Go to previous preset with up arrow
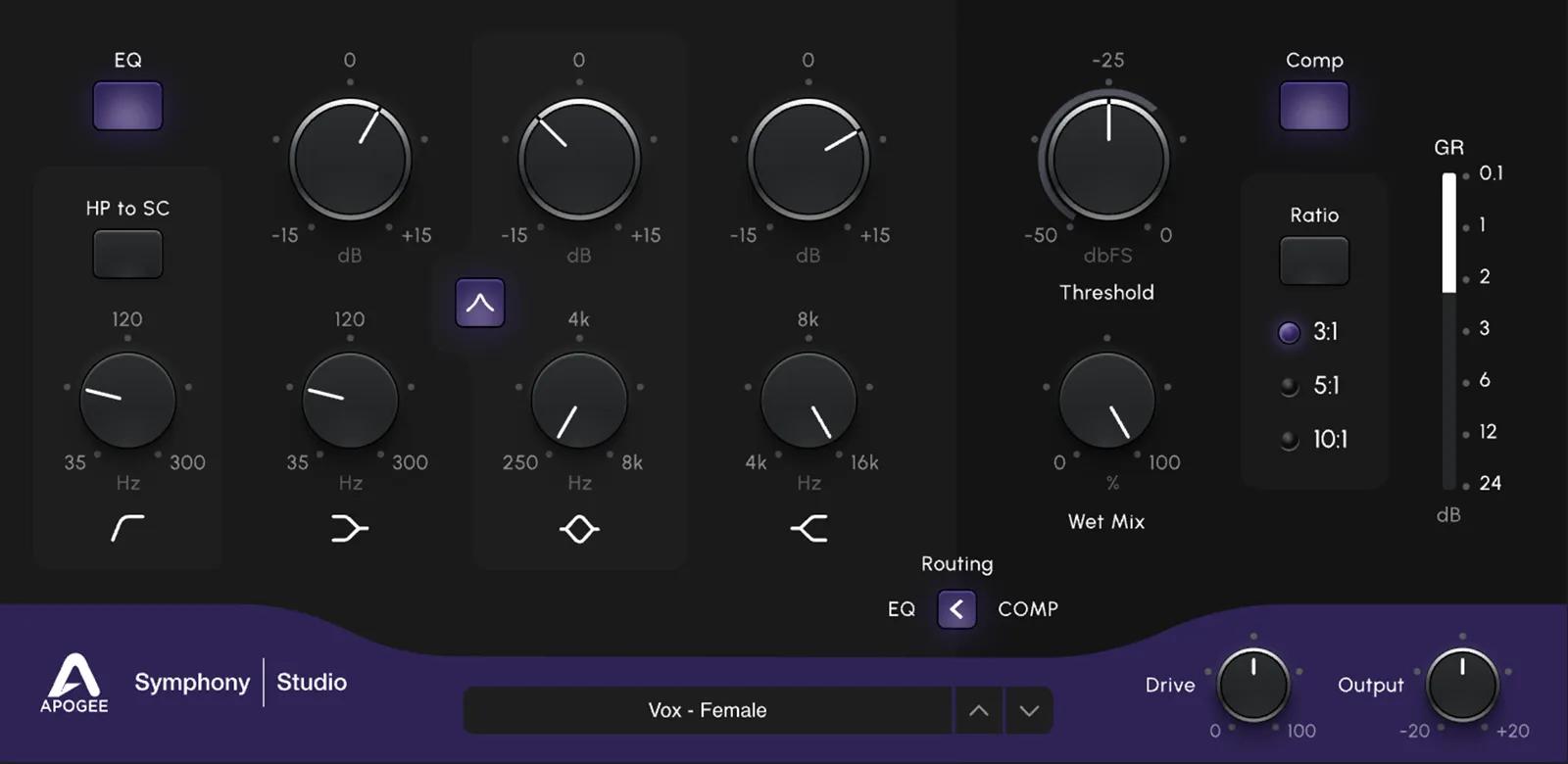The height and width of the screenshot is (764, 1568). 978,711
